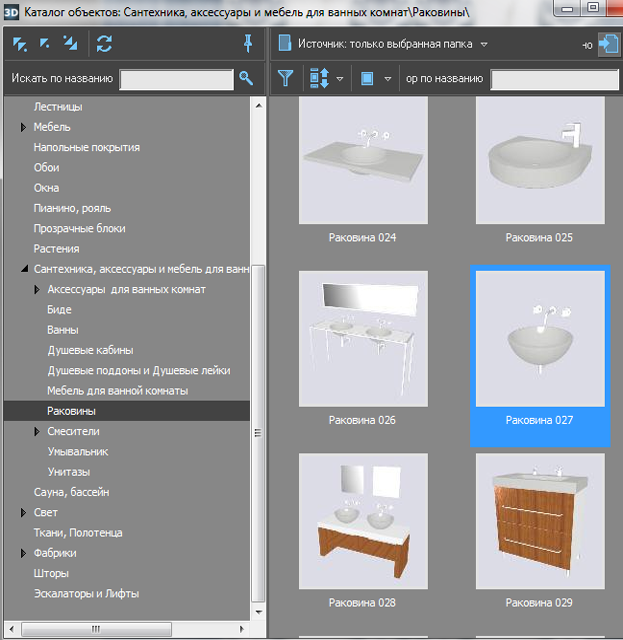Click the expand all tree icon
This screenshot has width=623, height=640.
tap(20, 44)
